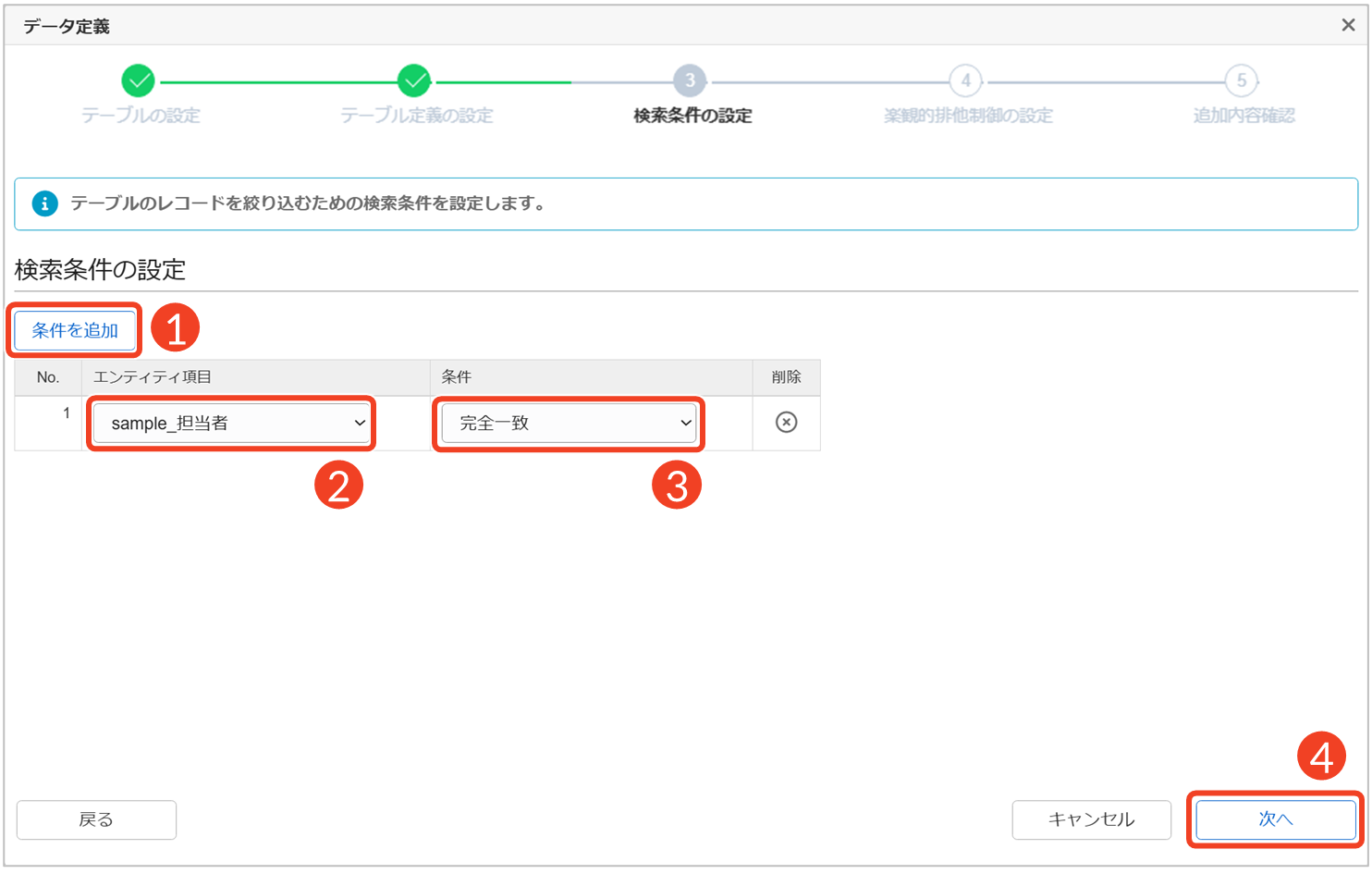Click the 楽観的排他制御の設定 step label

click(x=968, y=116)
